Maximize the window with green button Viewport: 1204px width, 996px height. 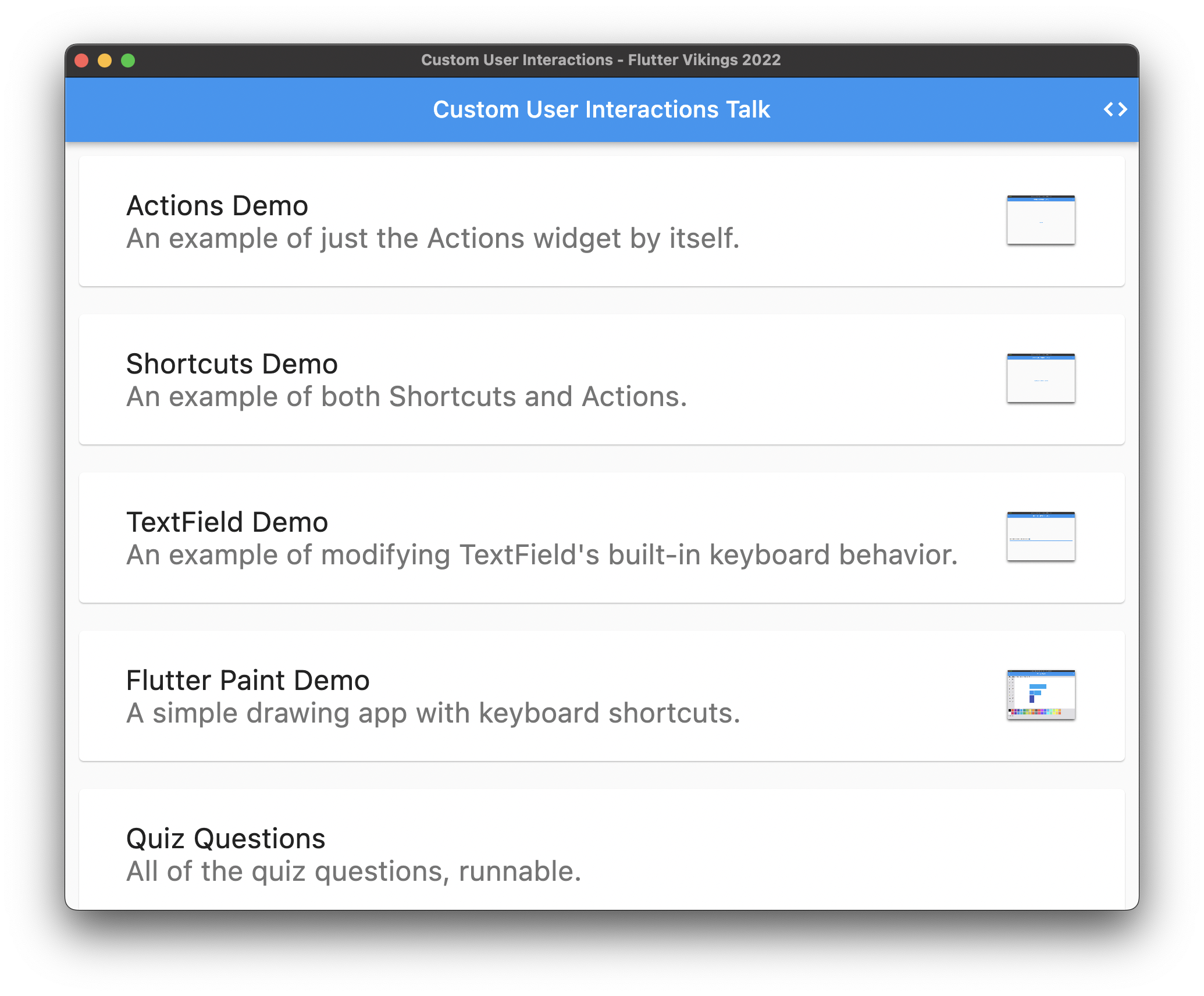point(128,61)
